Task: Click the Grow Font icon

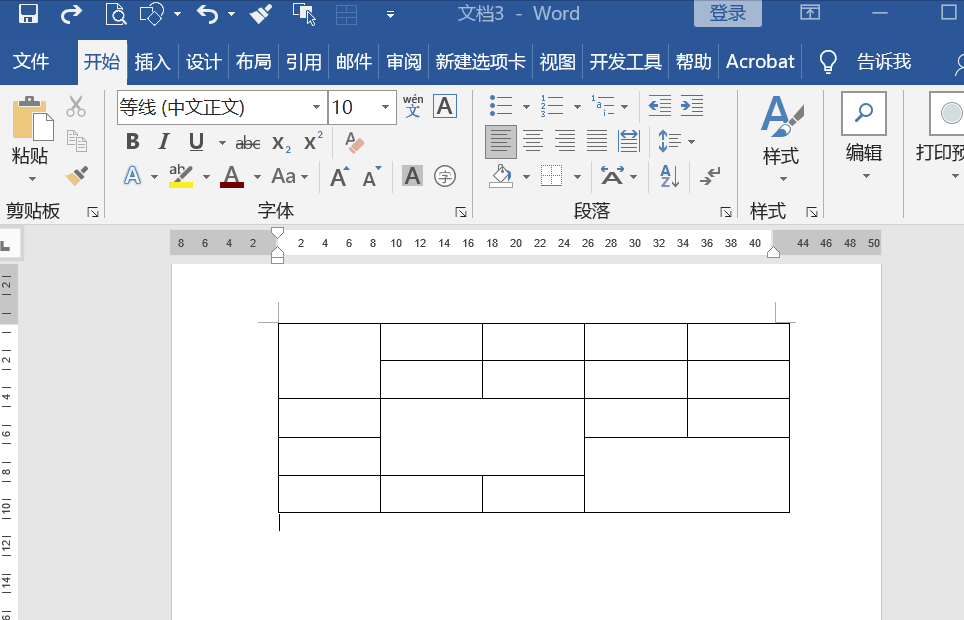Action: click(339, 177)
